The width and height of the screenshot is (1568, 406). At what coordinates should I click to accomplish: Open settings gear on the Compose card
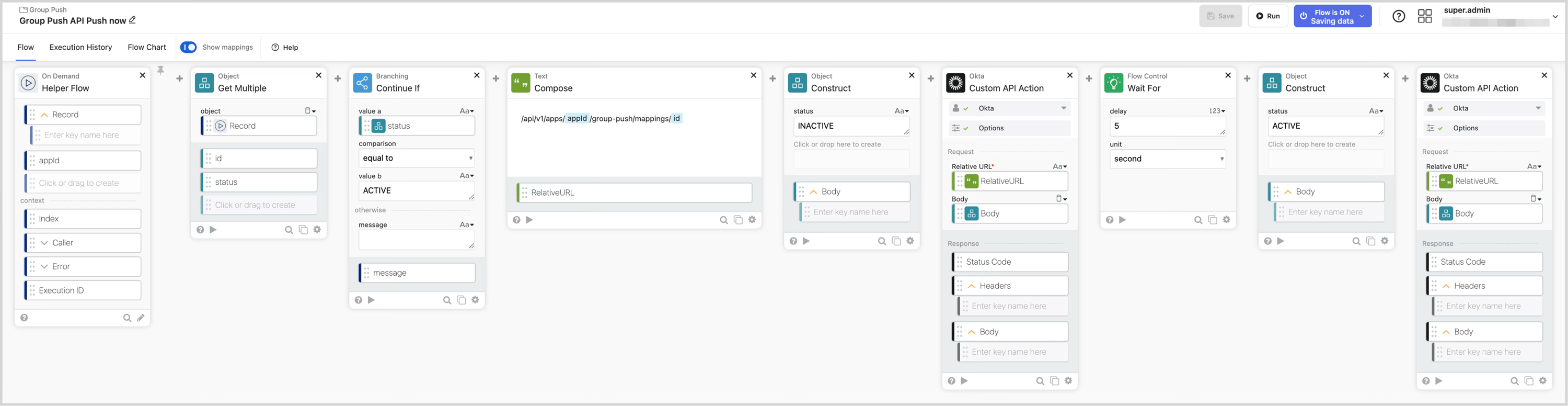pyautogui.click(x=752, y=219)
